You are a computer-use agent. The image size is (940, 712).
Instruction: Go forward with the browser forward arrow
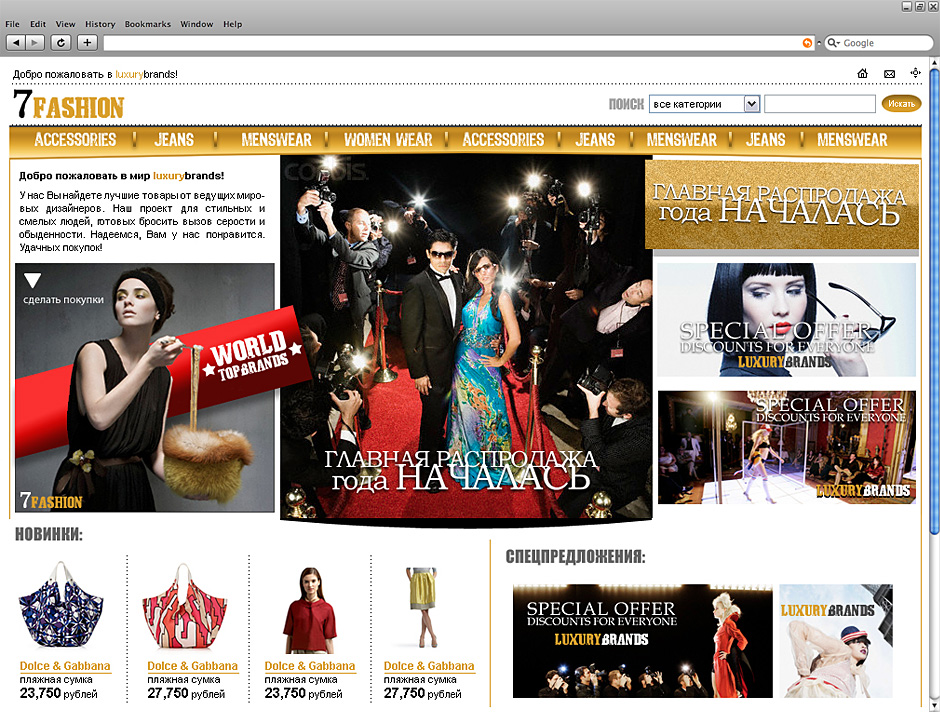coord(35,43)
